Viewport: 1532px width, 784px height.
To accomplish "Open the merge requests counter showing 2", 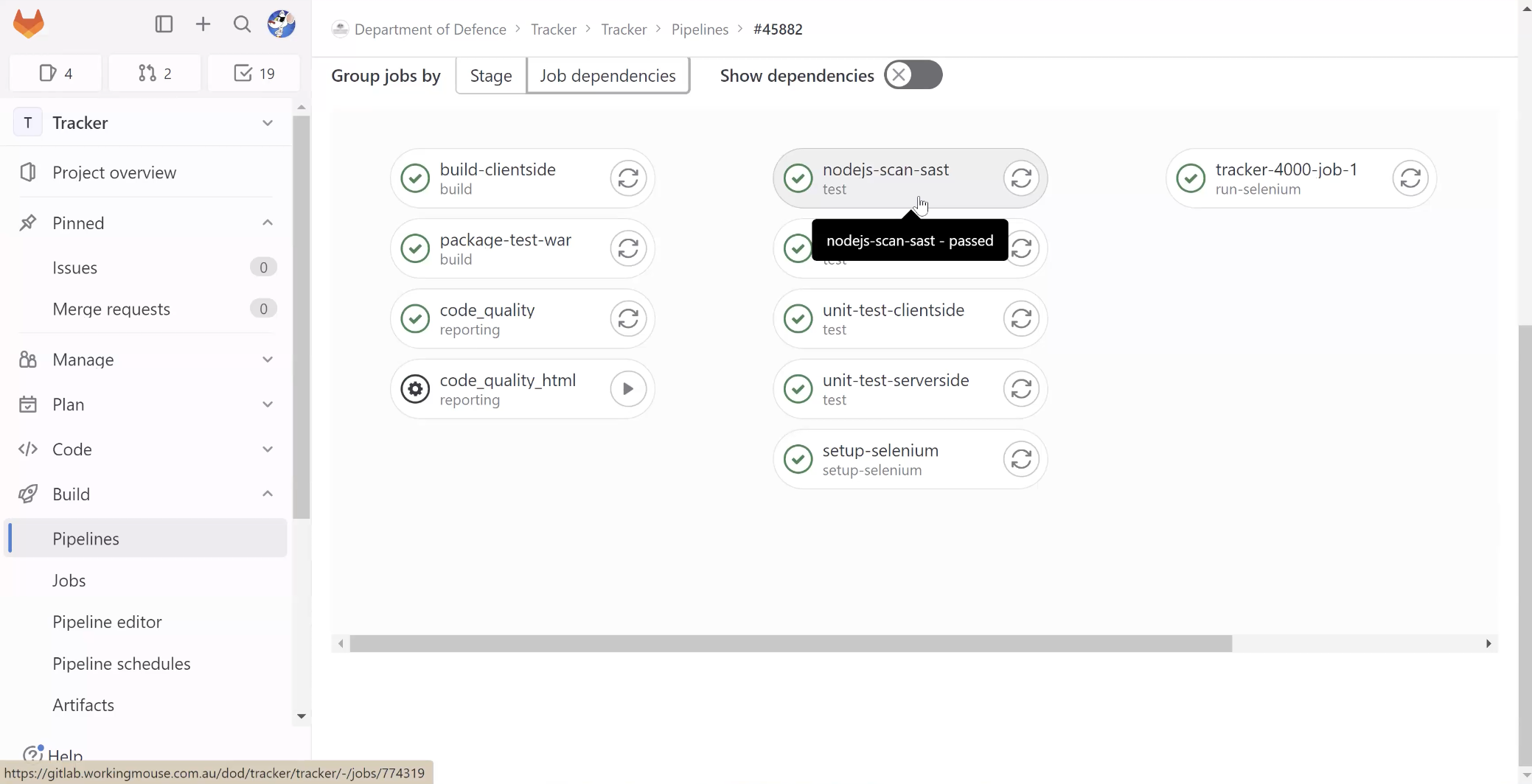I will click(x=154, y=73).
